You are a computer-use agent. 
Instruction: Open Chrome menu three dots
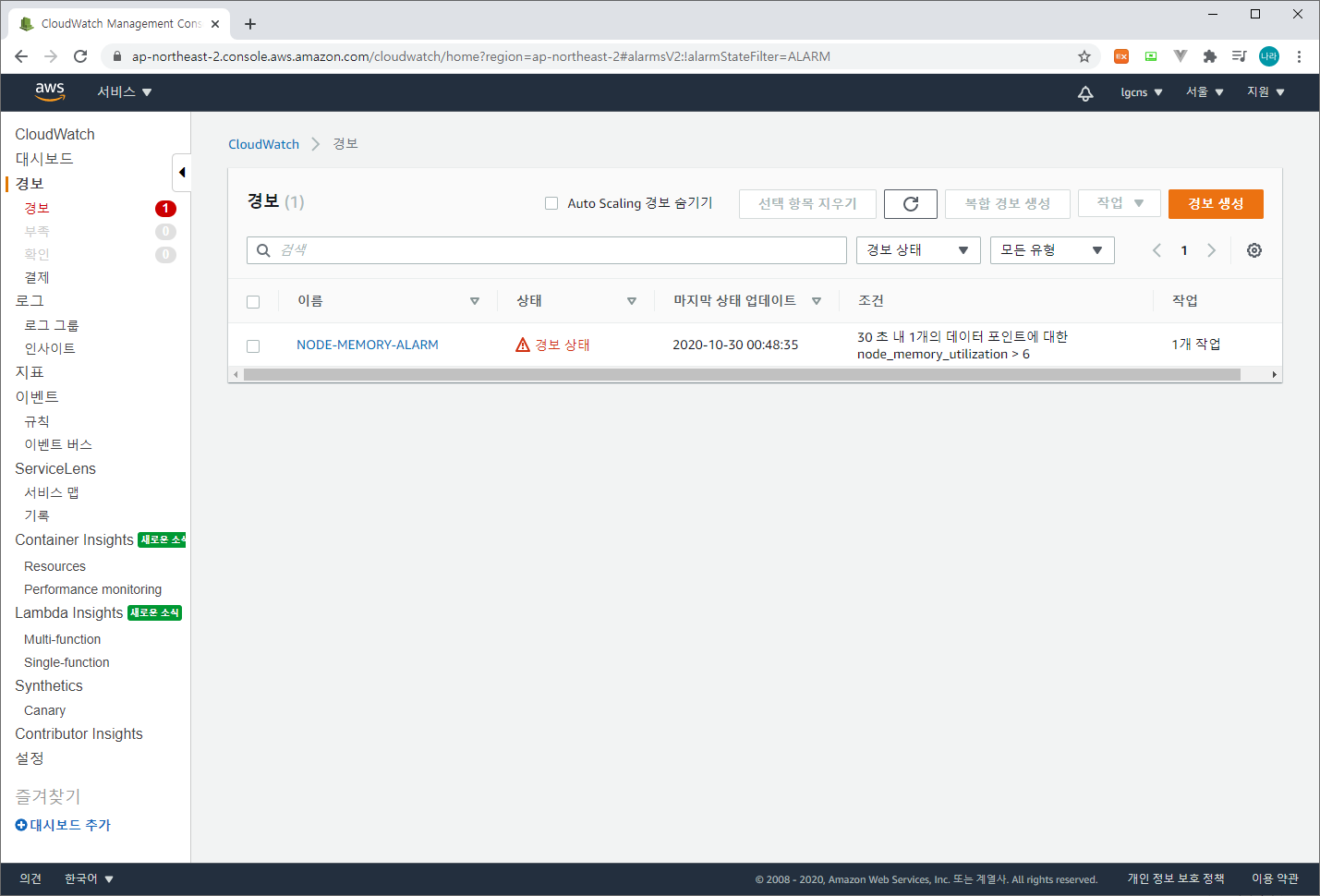1299,56
